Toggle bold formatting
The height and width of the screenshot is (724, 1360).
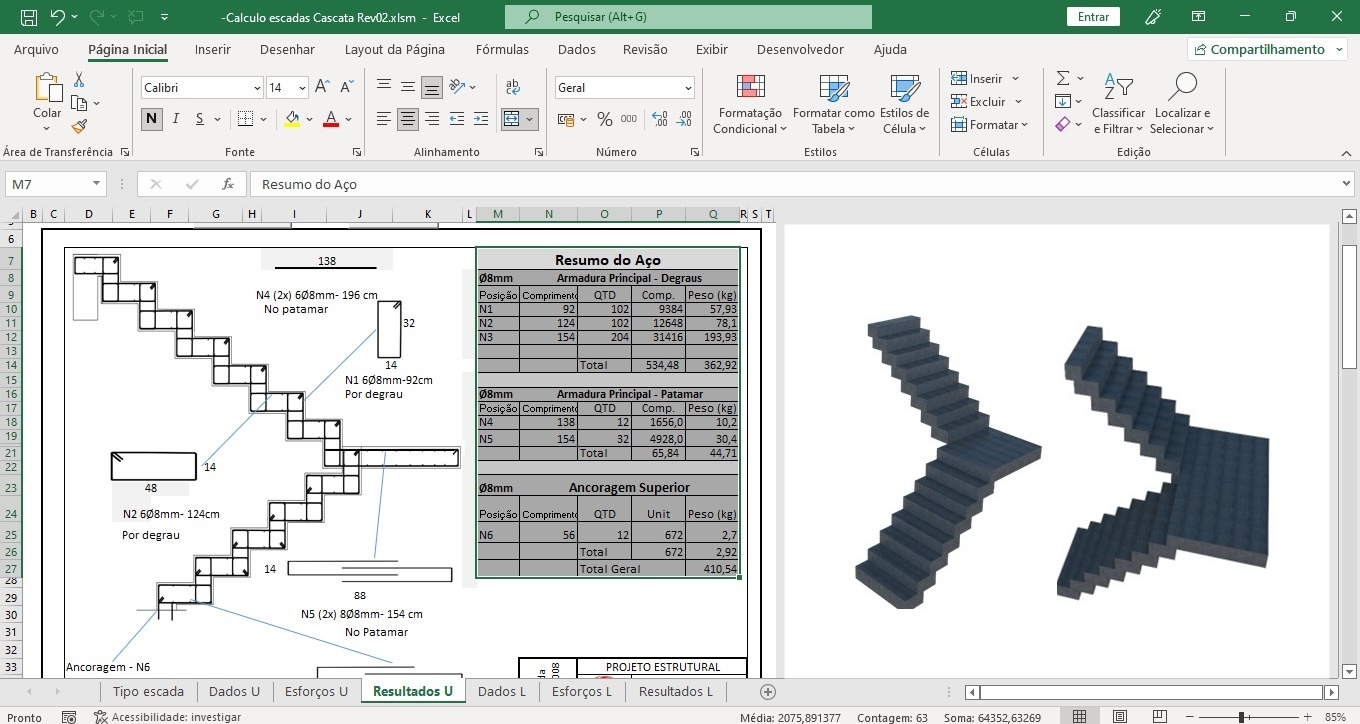pyautogui.click(x=151, y=119)
